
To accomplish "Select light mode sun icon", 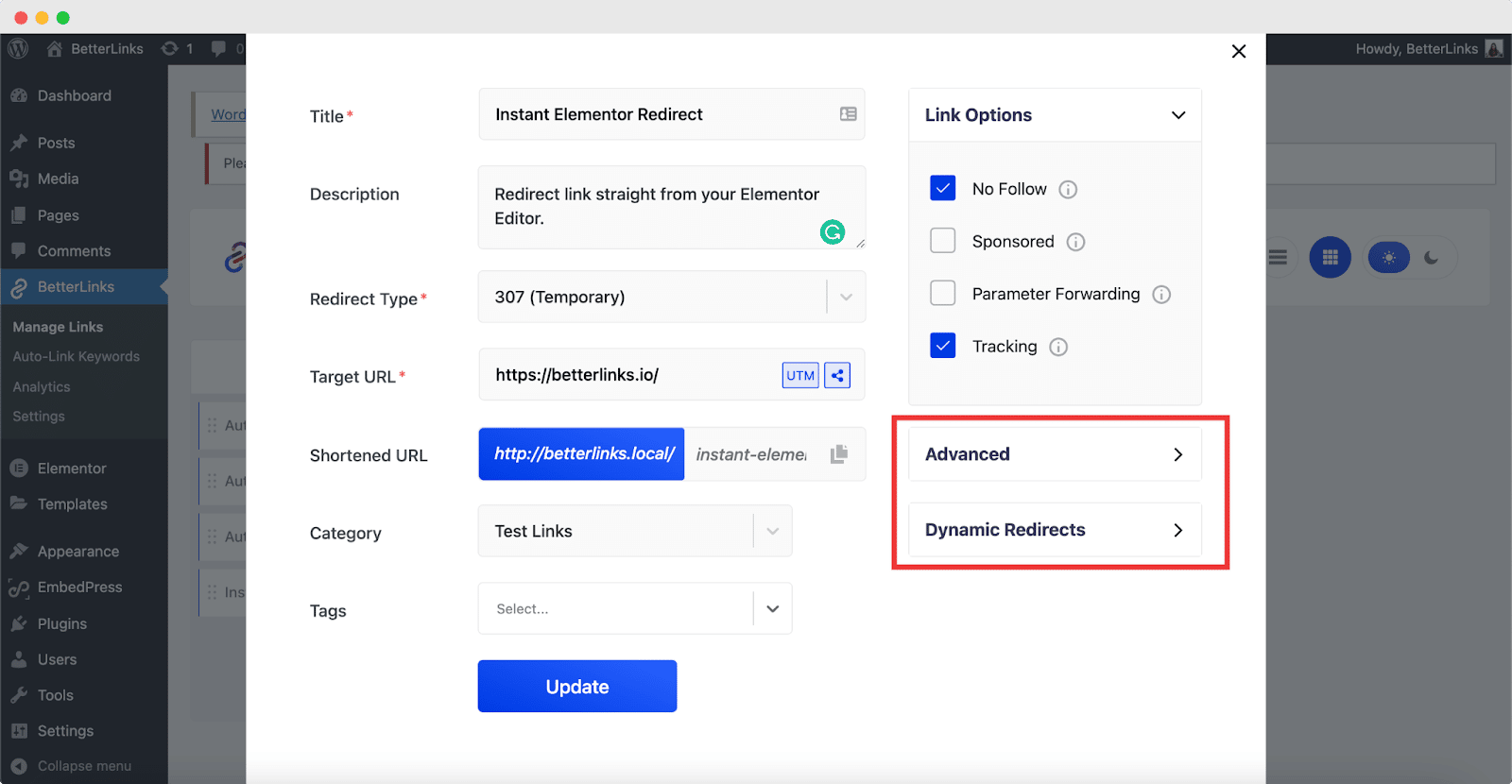I will tap(1388, 257).
